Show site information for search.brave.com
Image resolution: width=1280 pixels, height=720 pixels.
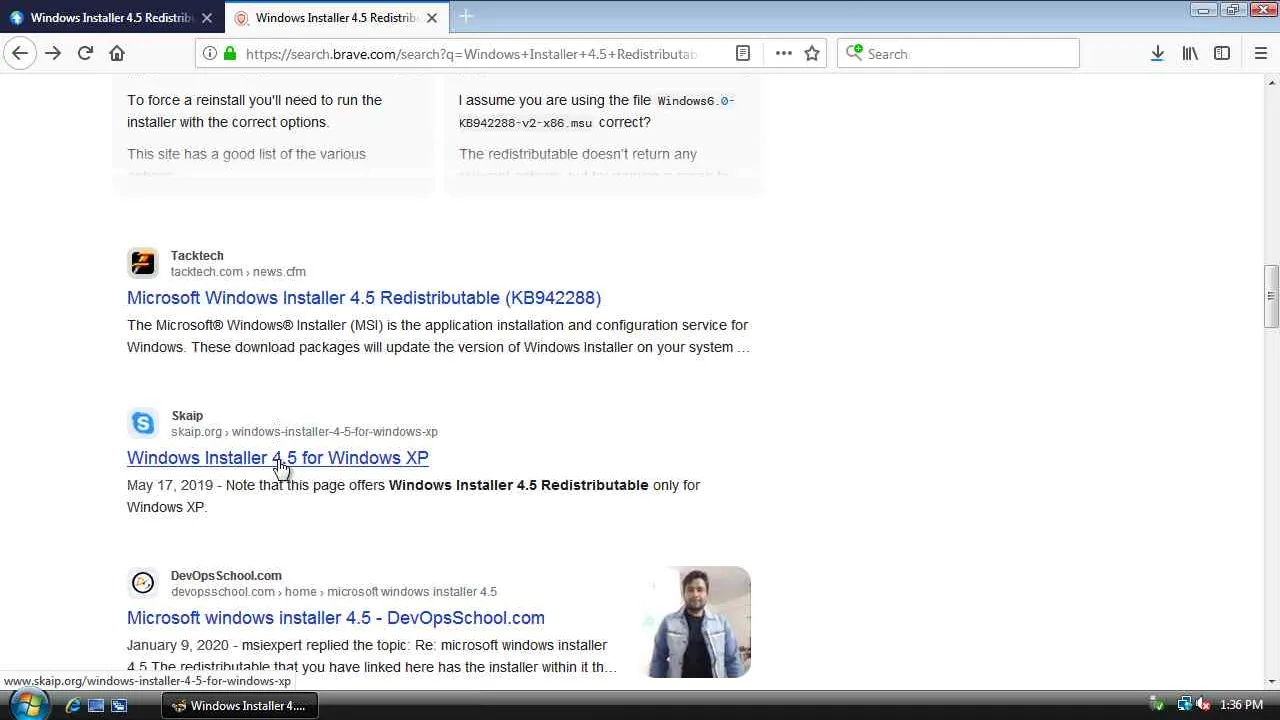[x=209, y=54]
